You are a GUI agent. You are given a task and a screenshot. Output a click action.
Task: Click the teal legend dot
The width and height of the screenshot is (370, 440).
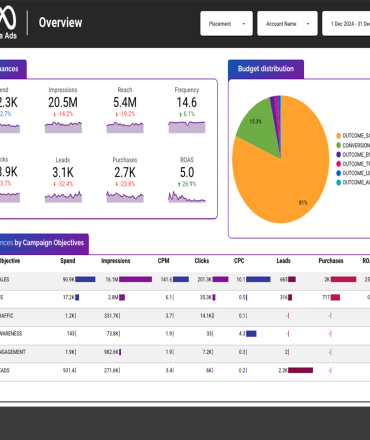338,182
